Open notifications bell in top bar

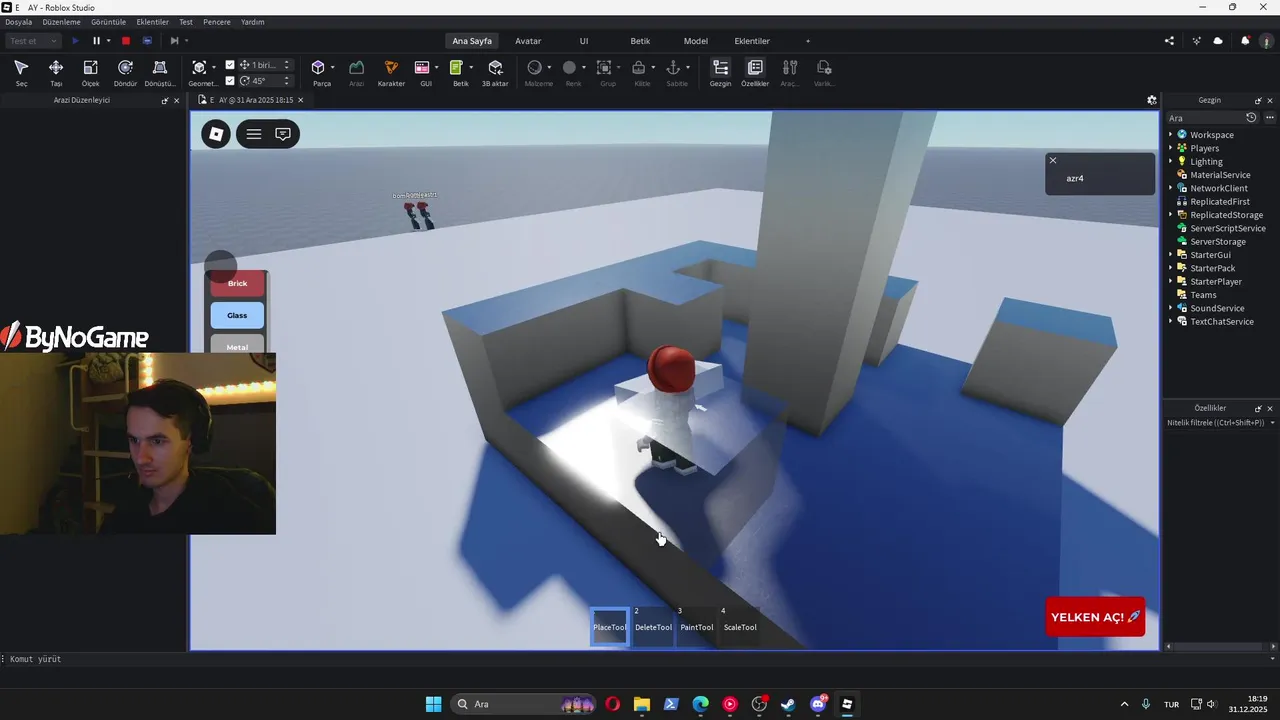[x=1245, y=41]
